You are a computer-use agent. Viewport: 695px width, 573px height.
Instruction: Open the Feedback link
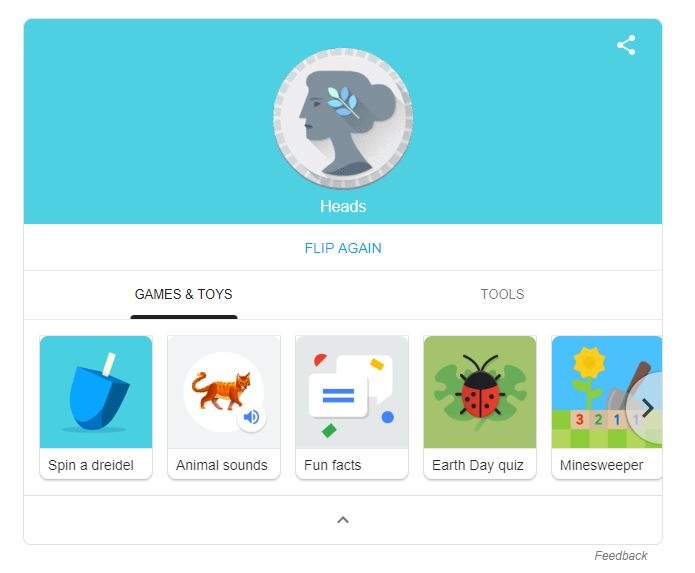click(621, 556)
